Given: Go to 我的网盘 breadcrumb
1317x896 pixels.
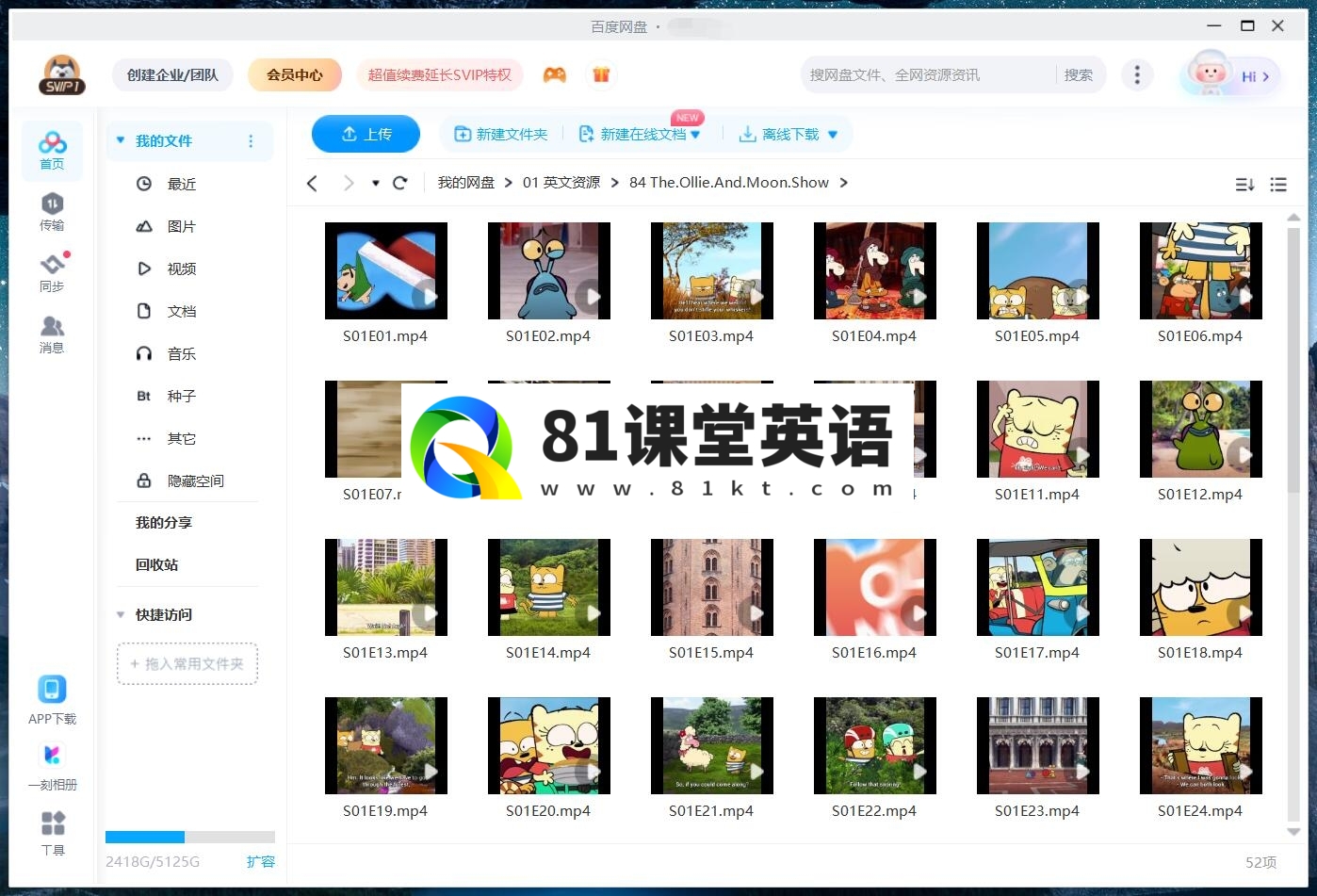Looking at the screenshot, I should point(466,183).
